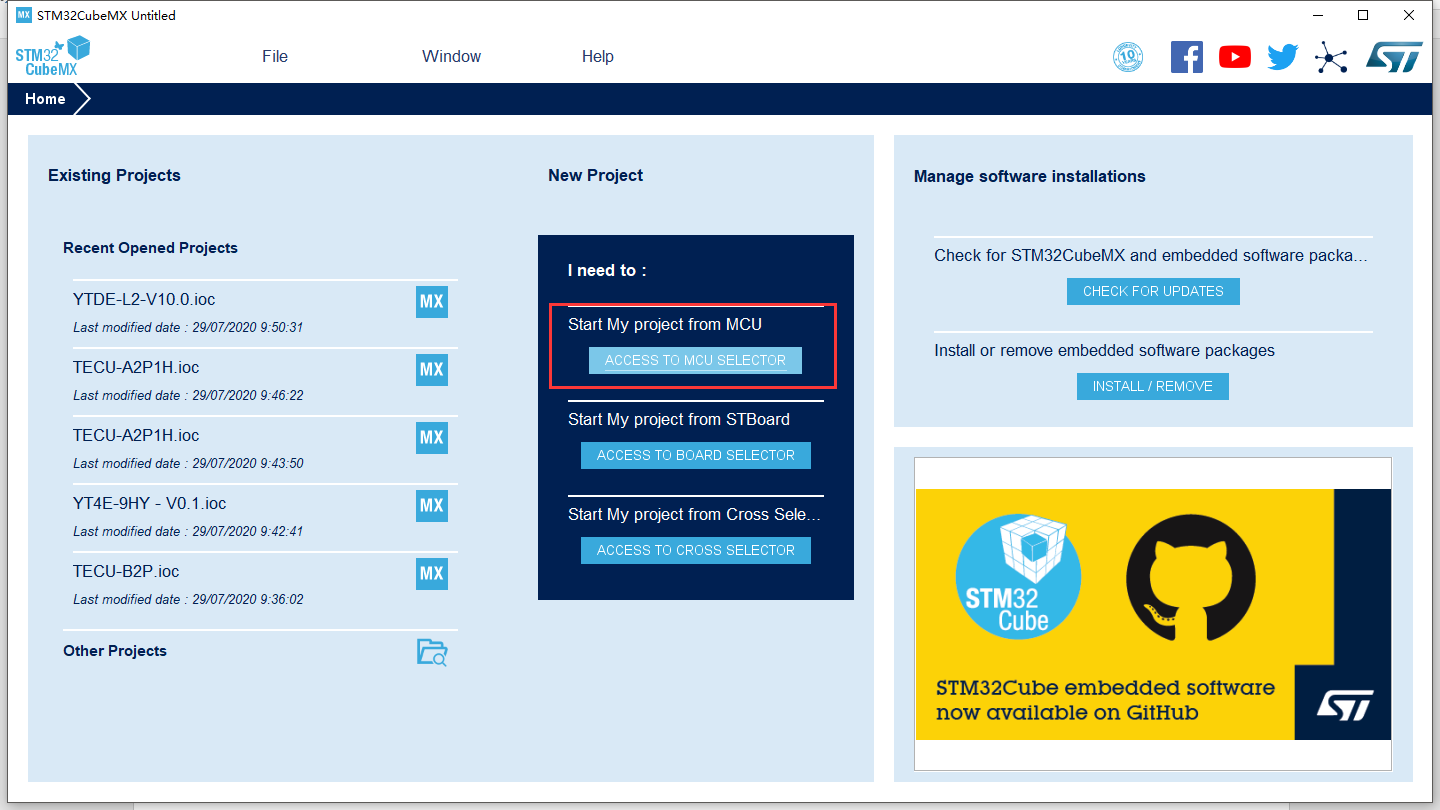The width and height of the screenshot is (1440, 810).
Task: Open the YouTube icon link
Action: point(1235,57)
